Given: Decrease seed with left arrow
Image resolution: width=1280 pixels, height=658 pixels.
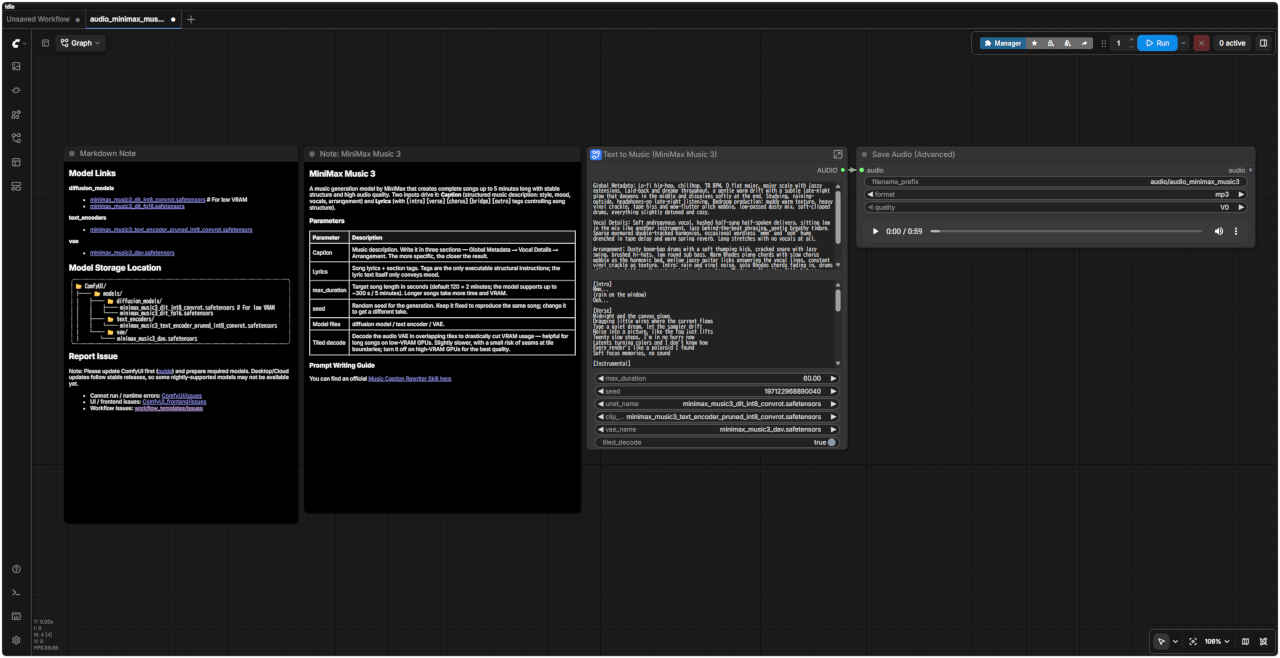Looking at the screenshot, I should coord(602,391).
